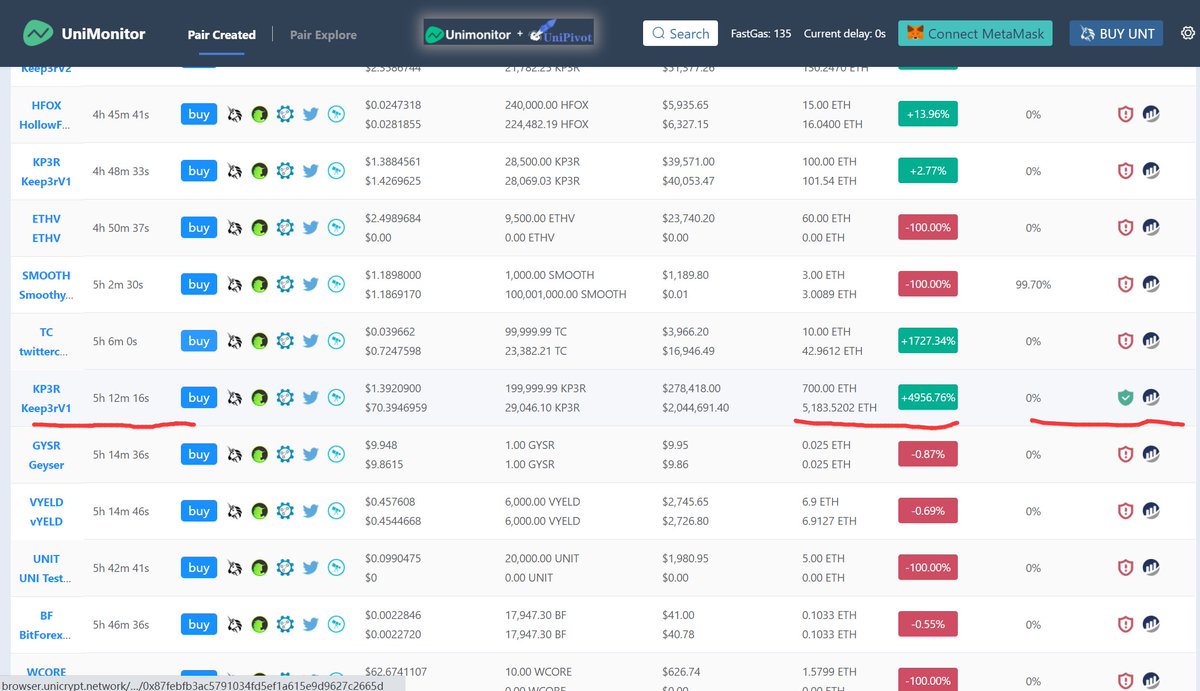Open the TC twitterc token link

46,342
